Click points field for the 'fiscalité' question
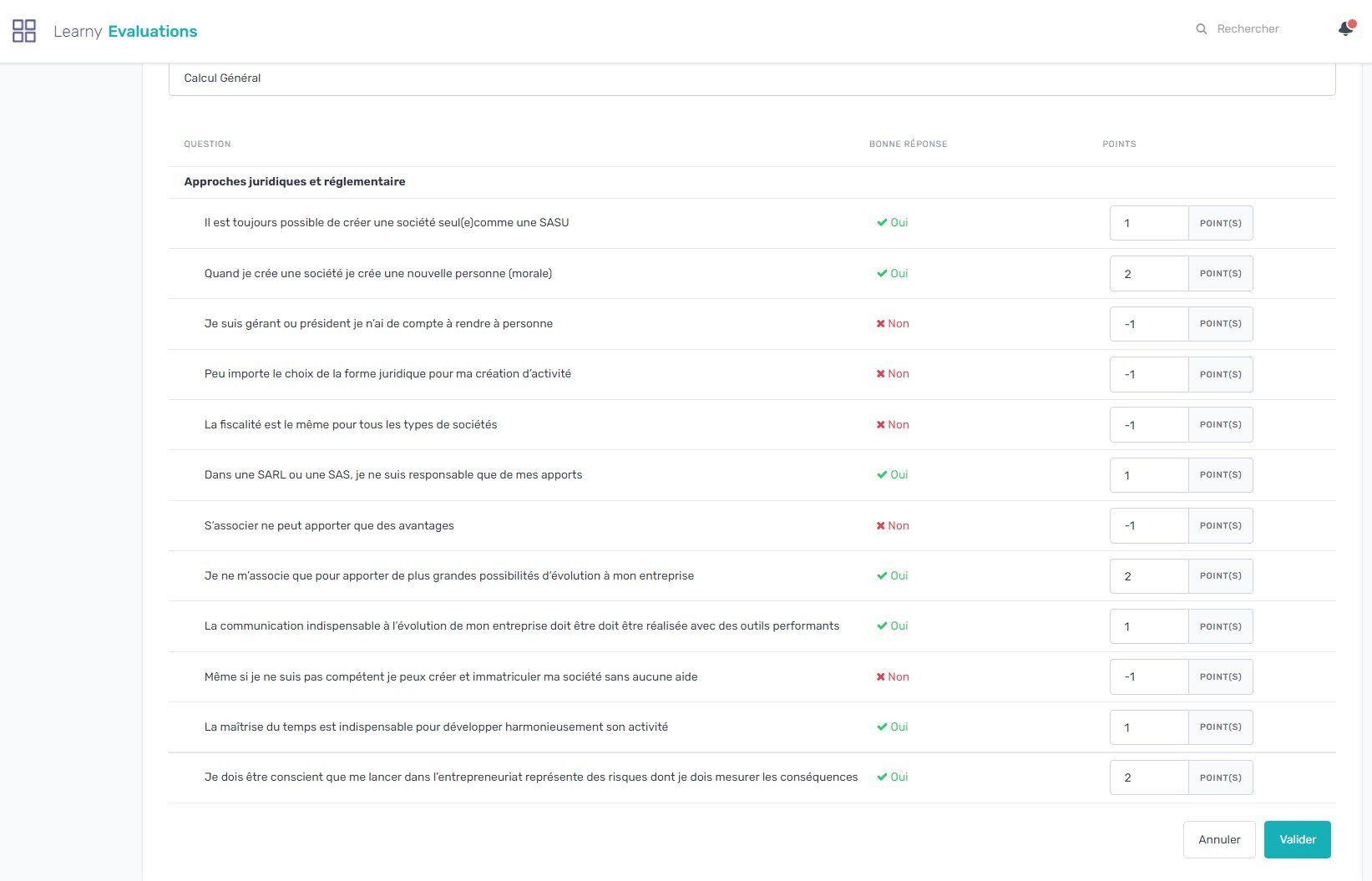 click(1149, 425)
